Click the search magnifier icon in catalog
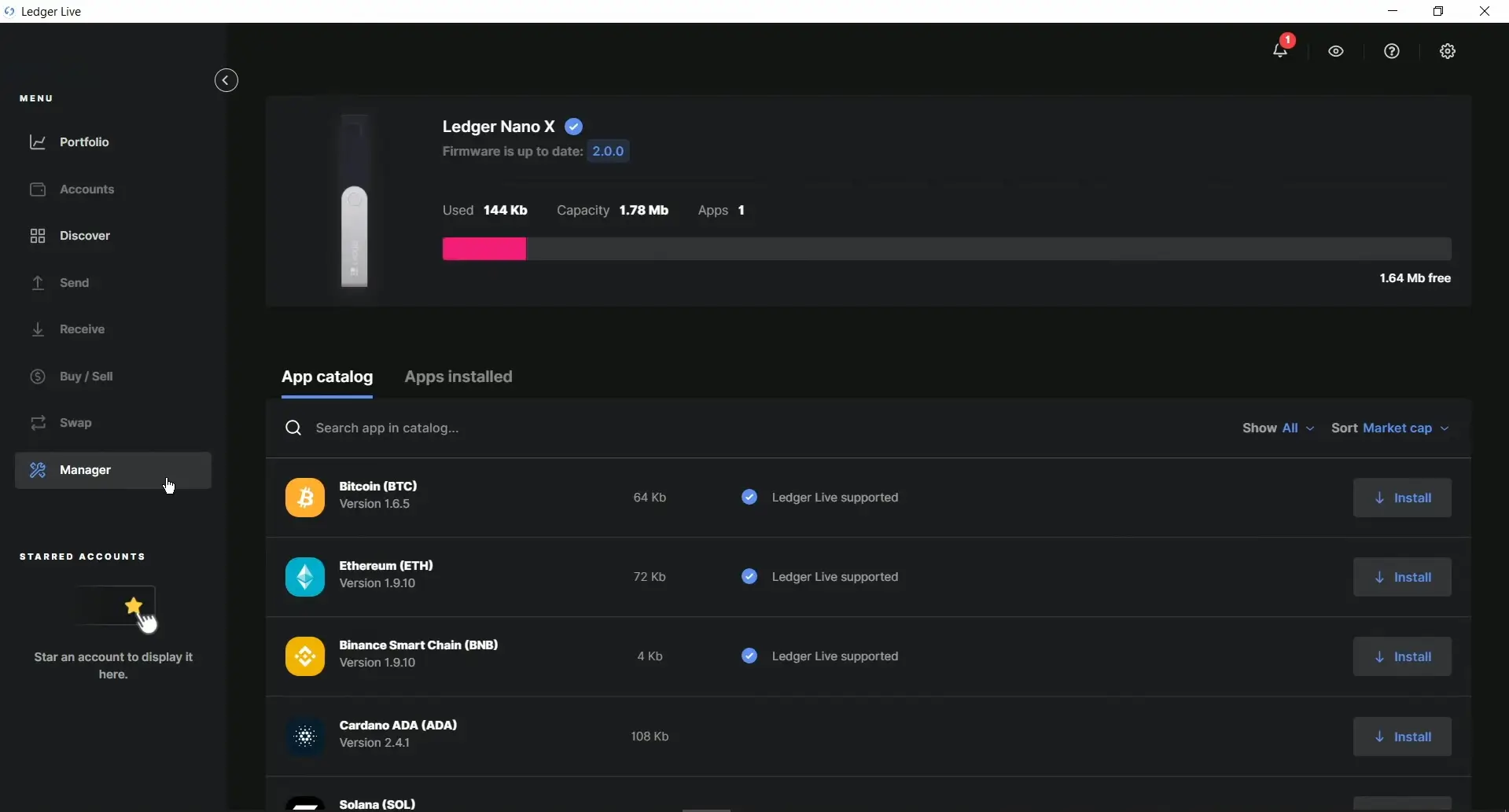1509x812 pixels. point(293,428)
